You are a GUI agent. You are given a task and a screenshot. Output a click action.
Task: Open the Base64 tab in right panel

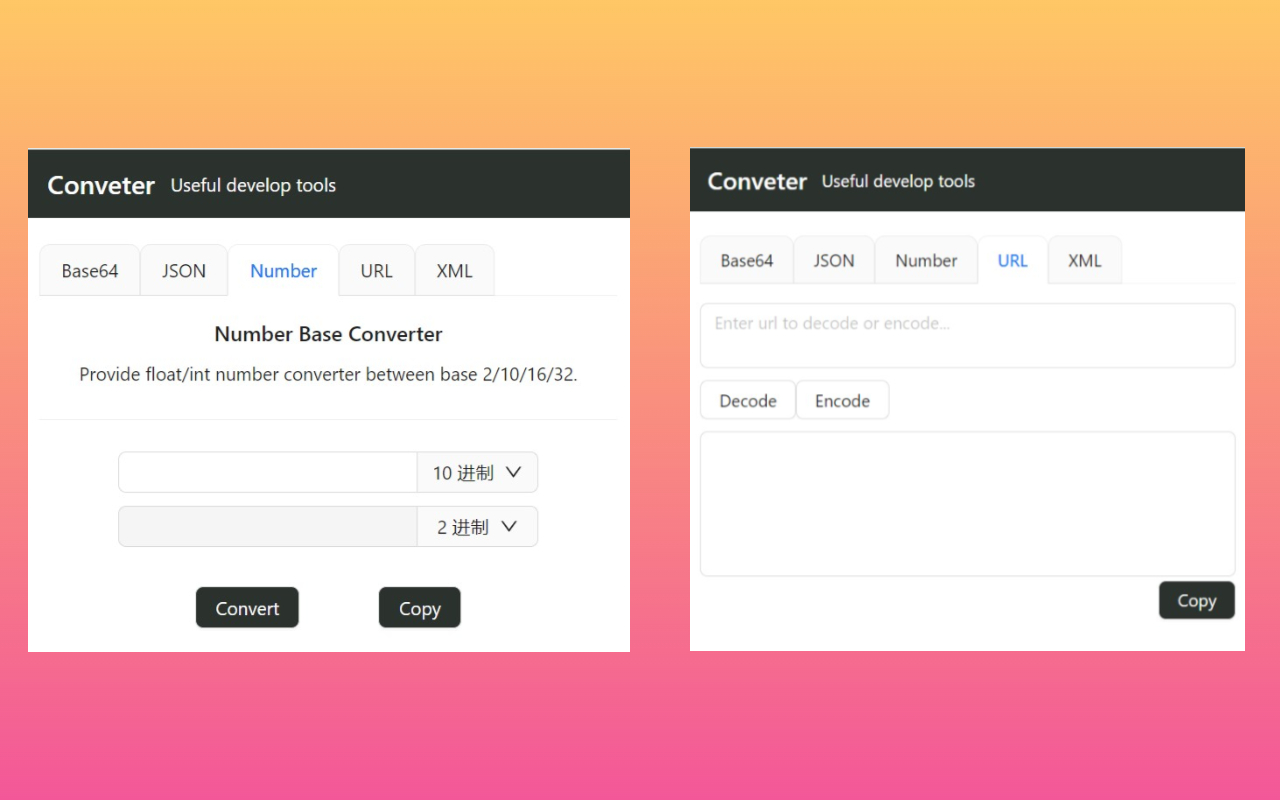pyautogui.click(x=747, y=261)
